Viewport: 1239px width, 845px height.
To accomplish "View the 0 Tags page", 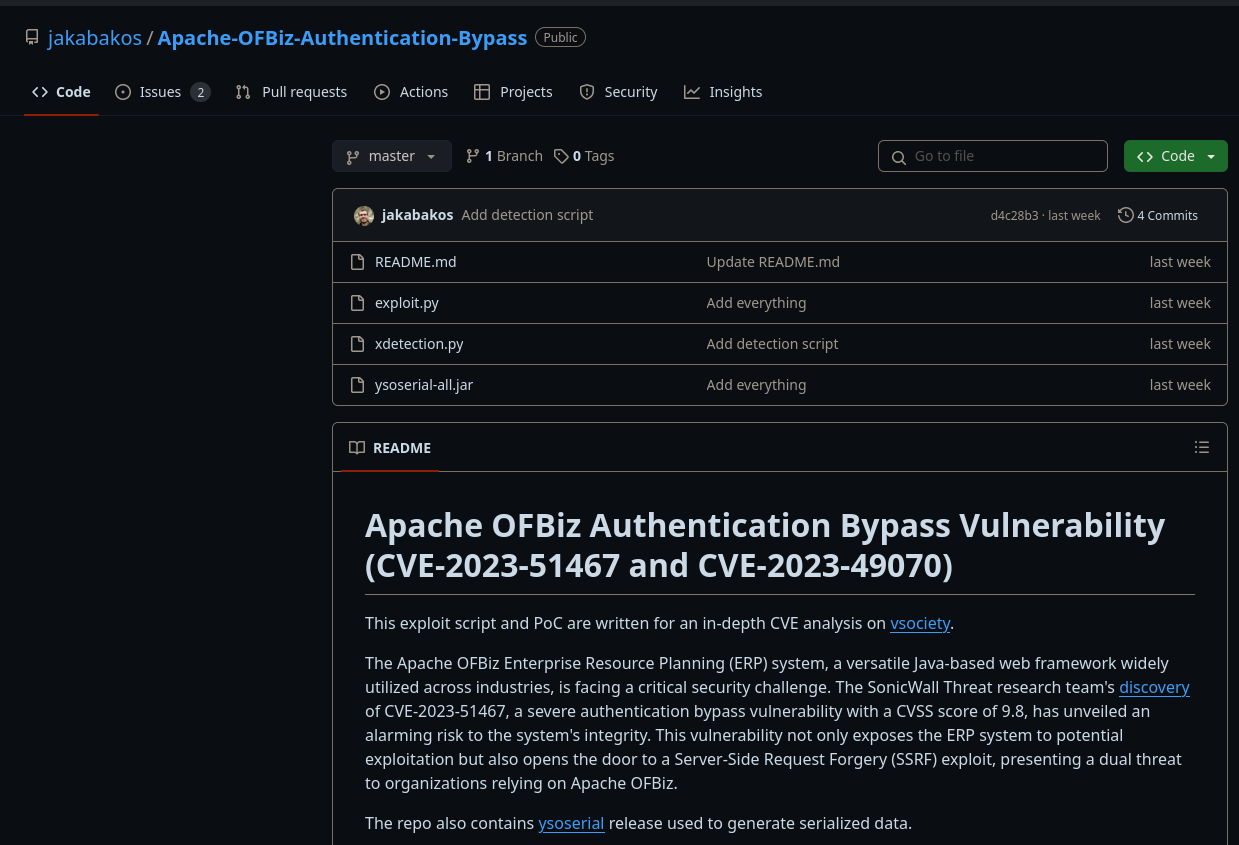I will pos(585,156).
